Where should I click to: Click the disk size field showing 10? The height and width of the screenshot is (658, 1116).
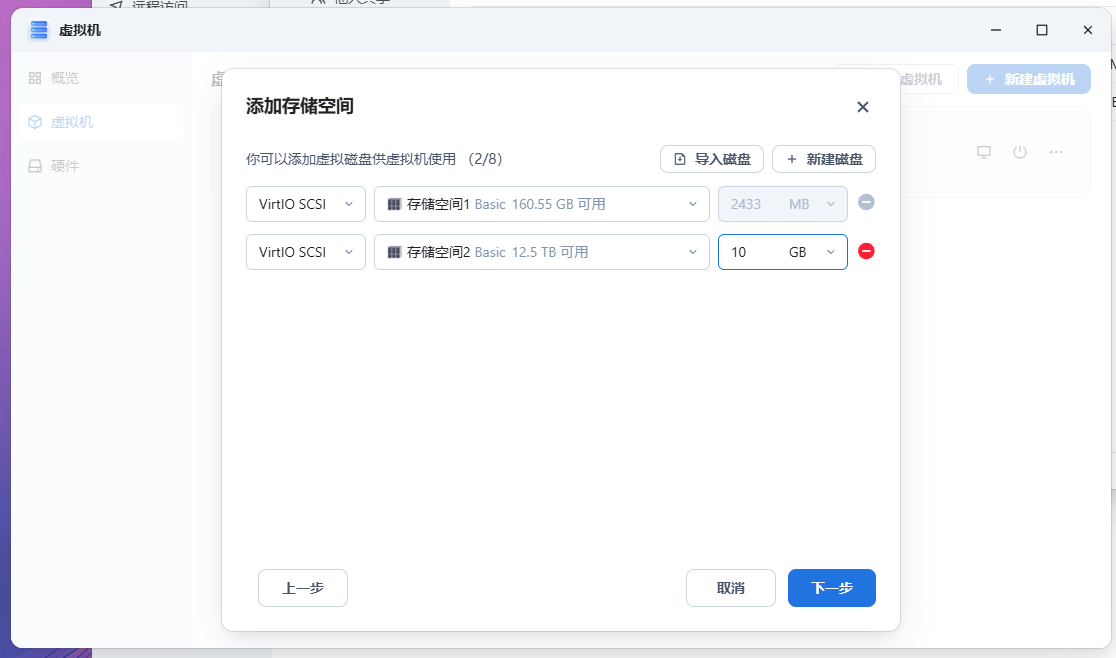click(750, 252)
